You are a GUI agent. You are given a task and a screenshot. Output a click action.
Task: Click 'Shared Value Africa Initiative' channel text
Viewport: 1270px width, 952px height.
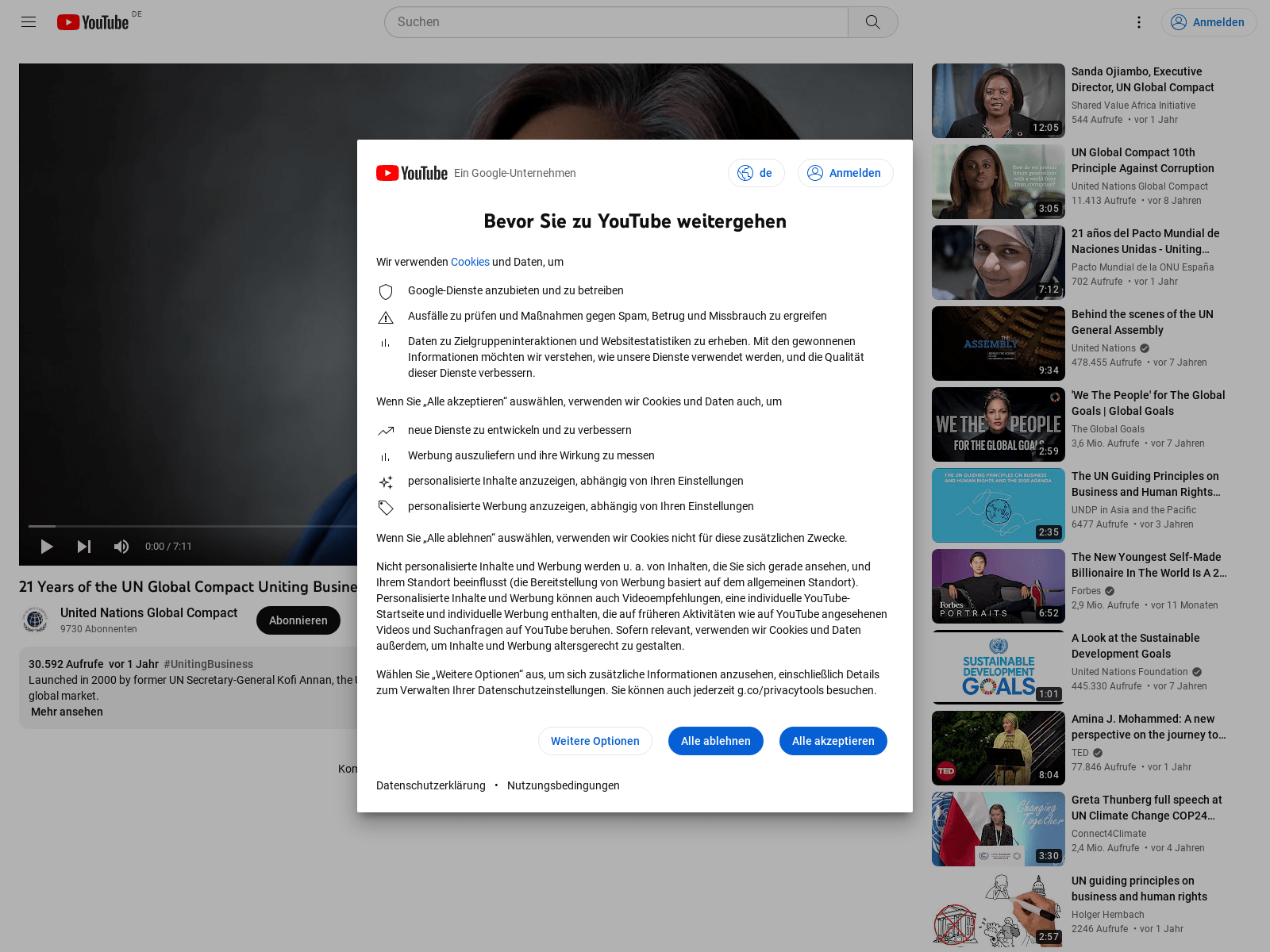[1133, 106]
